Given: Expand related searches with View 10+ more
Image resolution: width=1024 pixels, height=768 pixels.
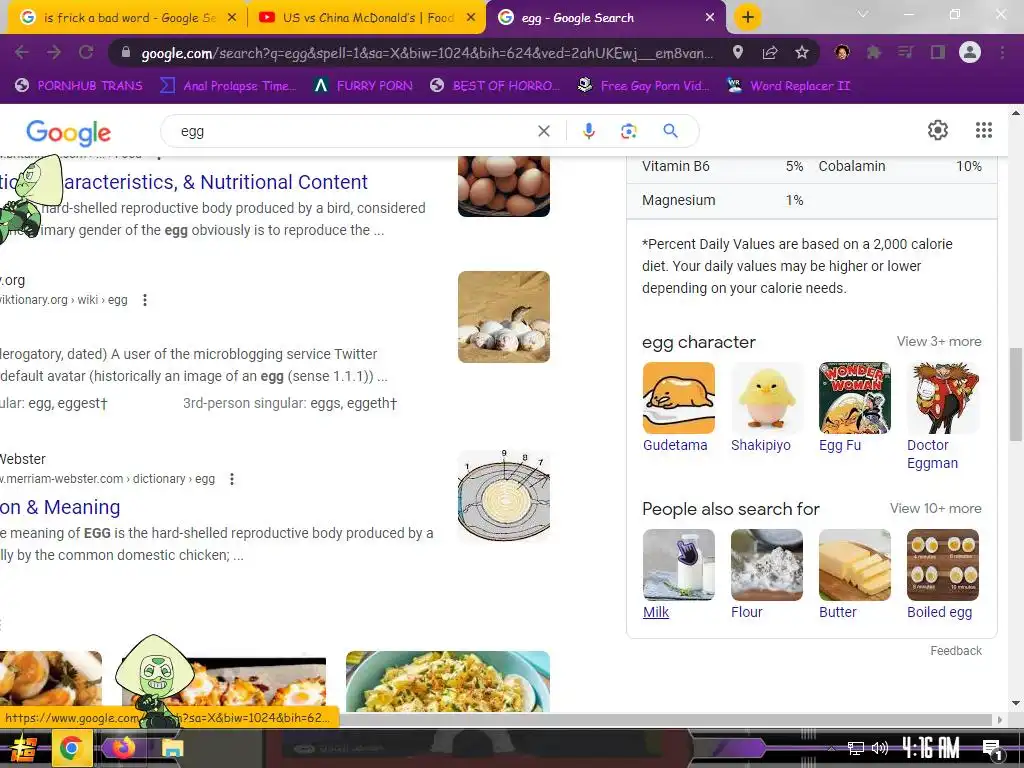Looking at the screenshot, I should tap(935, 508).
